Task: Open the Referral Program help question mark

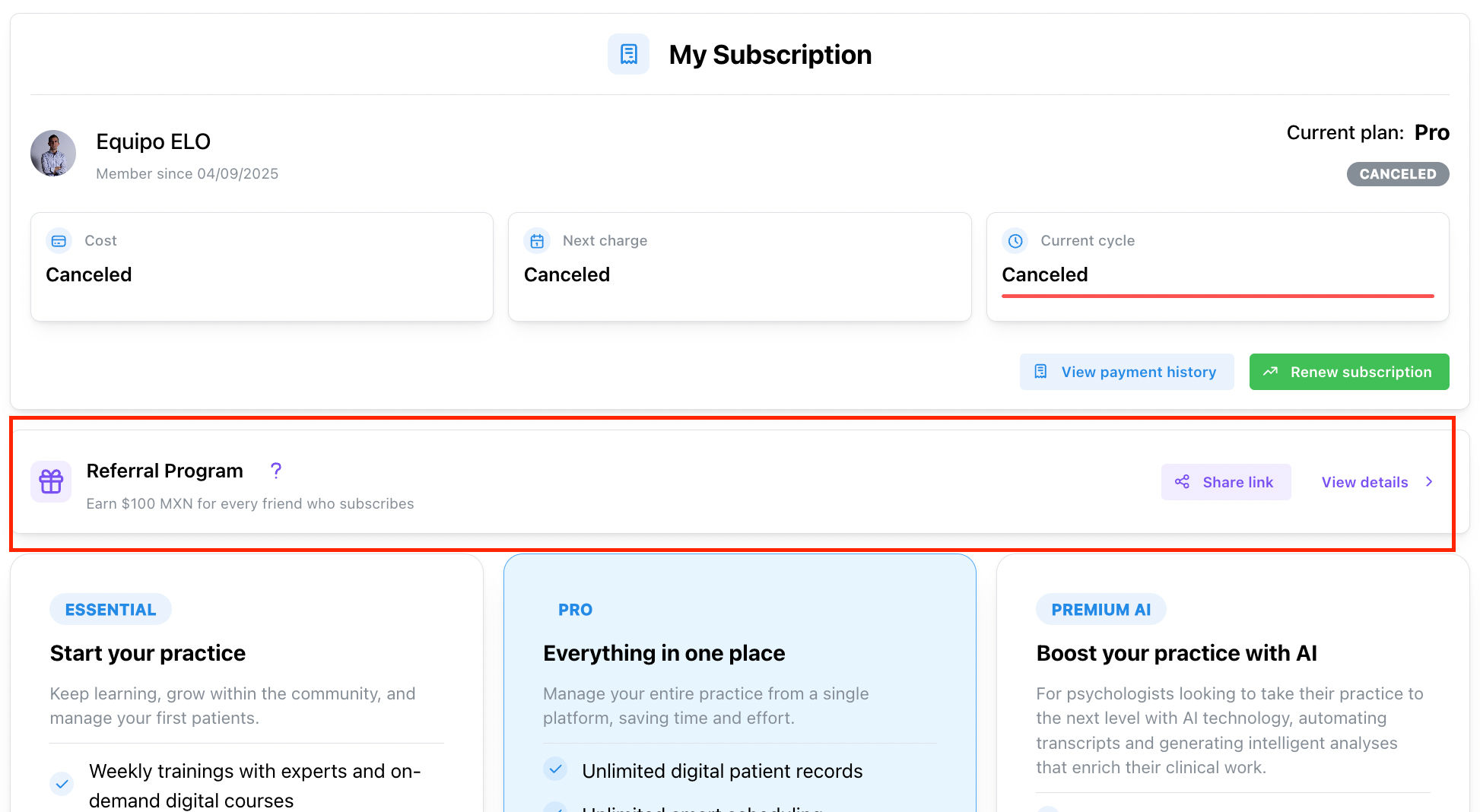Action: 276,471
